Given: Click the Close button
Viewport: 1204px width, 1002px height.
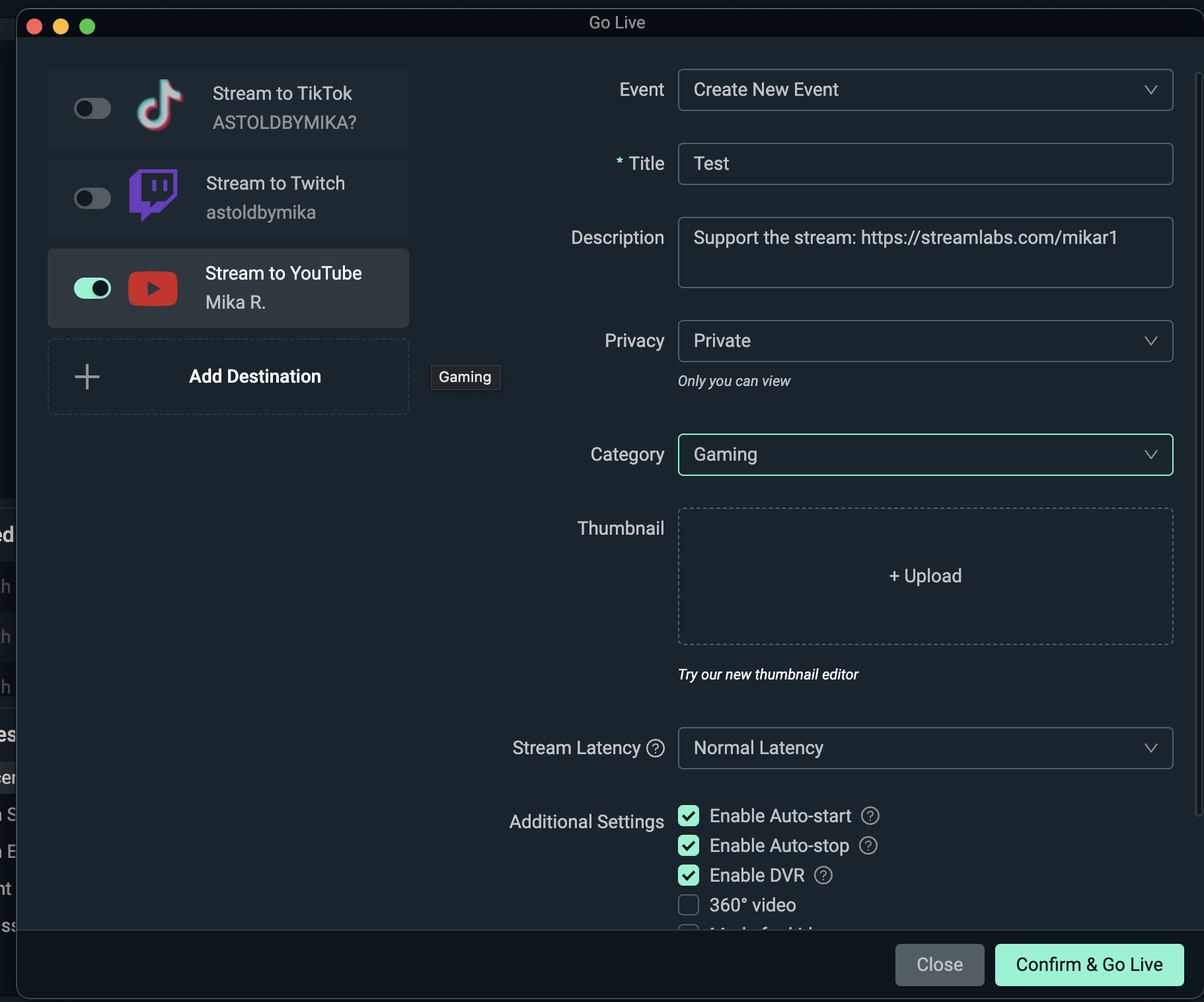Looking at the screenshot, I should click(x=938, y=964).
